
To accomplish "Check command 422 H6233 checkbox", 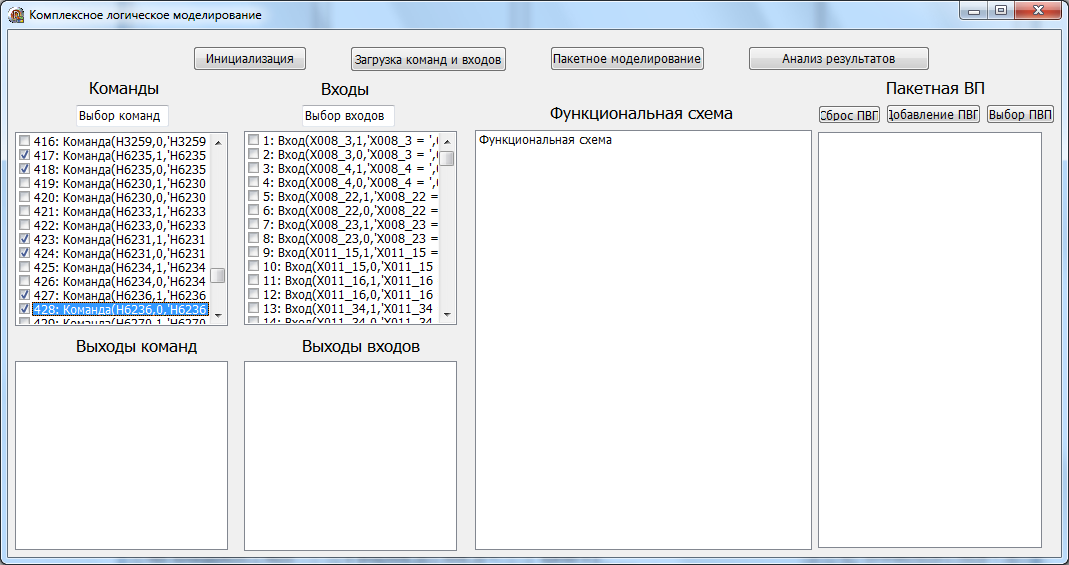I will pyautogui.click(x=25, y=225).
